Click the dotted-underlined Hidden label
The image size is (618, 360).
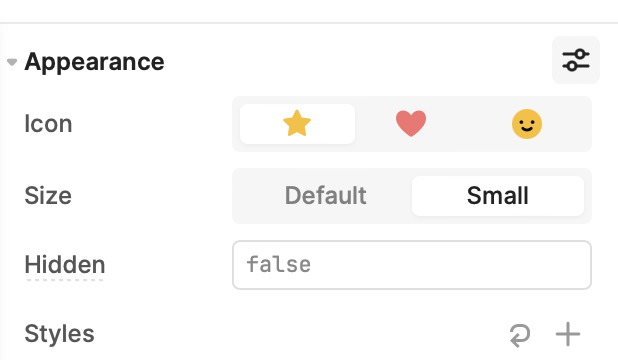[x=65, y=265]
